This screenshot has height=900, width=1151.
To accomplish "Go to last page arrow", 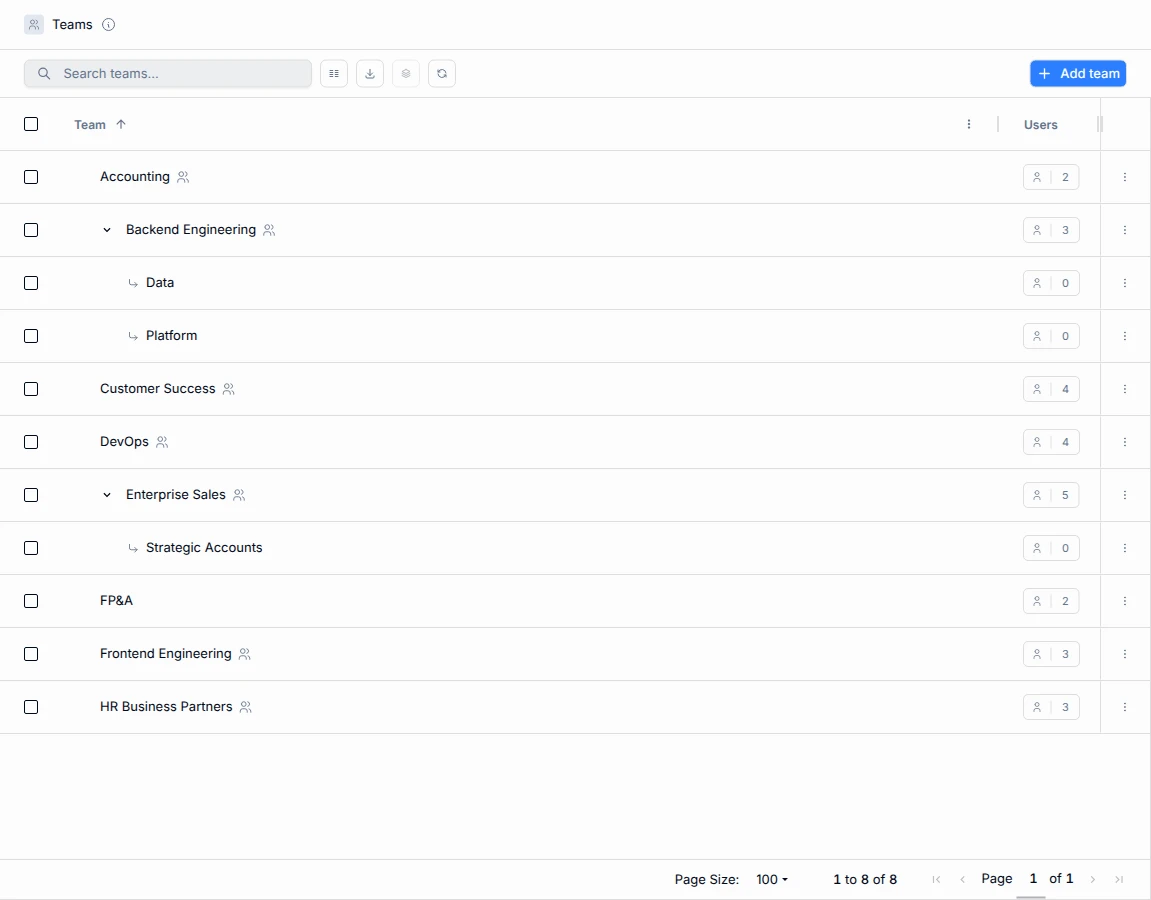I will coord(1119,879).
